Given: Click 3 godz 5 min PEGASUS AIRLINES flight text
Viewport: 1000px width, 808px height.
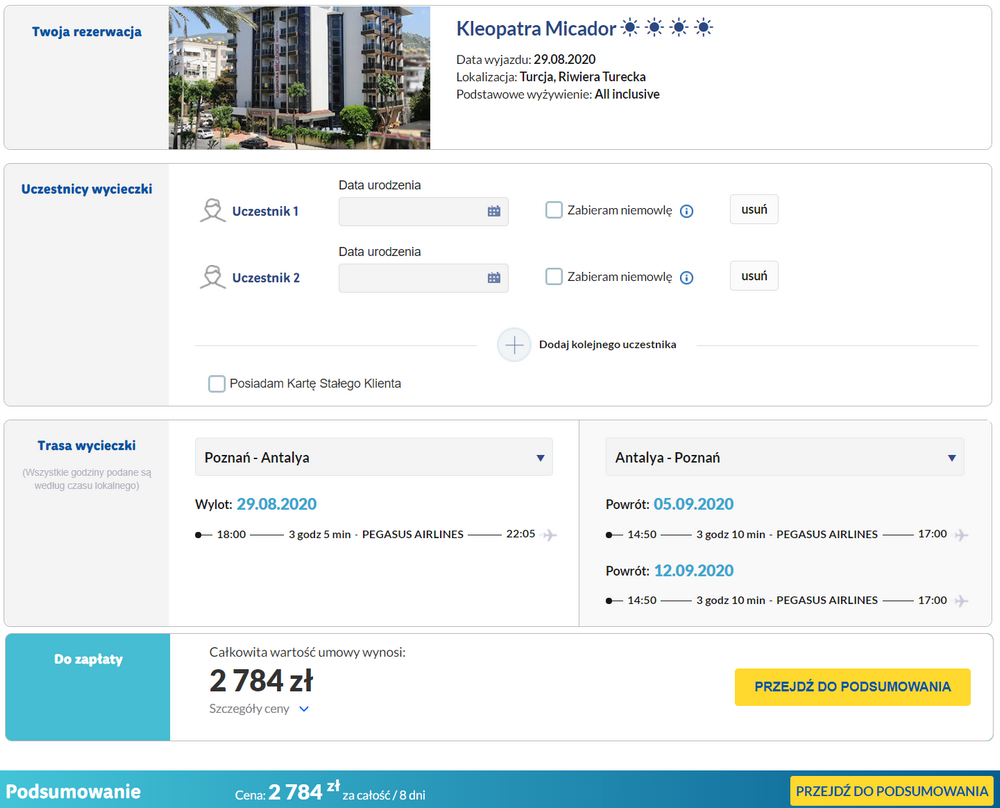Looking at the screenshot, I should tap(376, 534).
